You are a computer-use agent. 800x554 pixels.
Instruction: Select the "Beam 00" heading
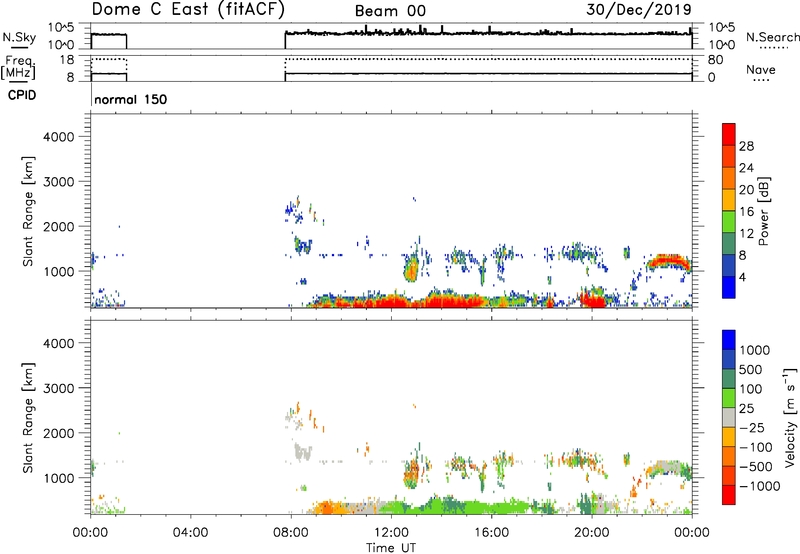click(390, 11)
